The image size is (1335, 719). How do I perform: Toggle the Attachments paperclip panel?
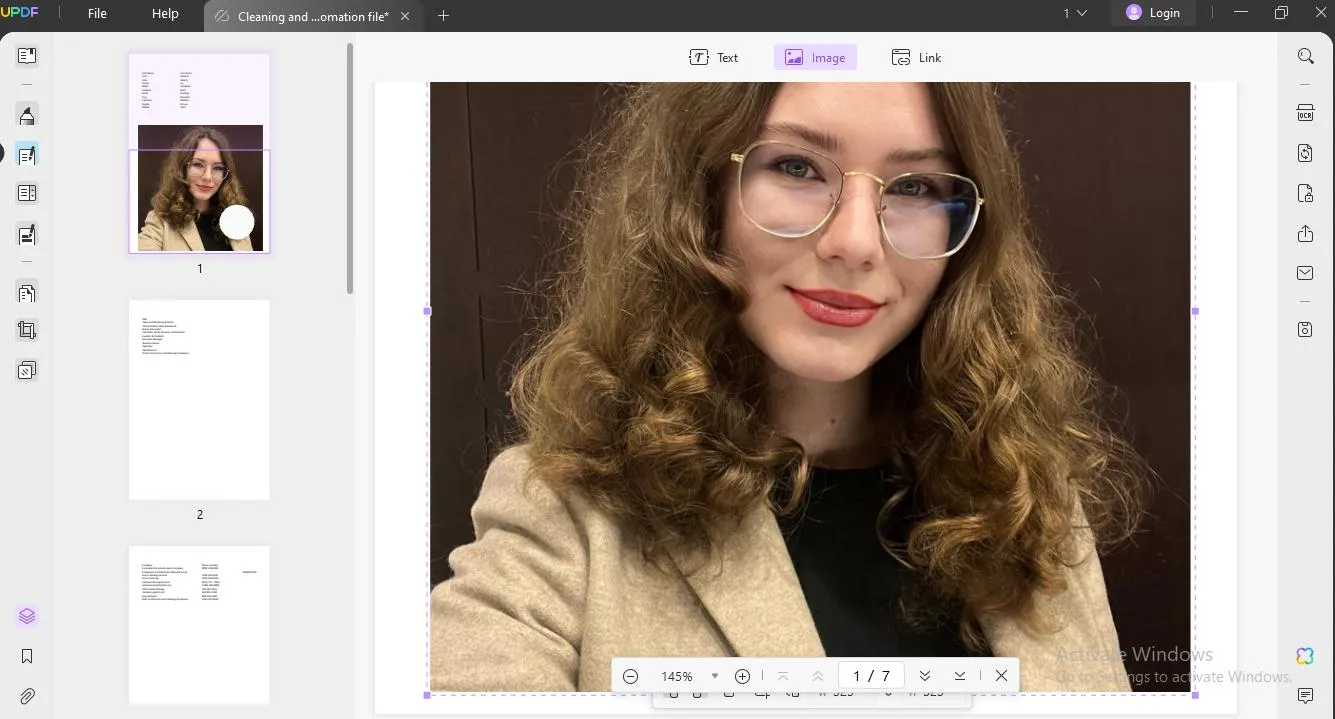[27, 696]
